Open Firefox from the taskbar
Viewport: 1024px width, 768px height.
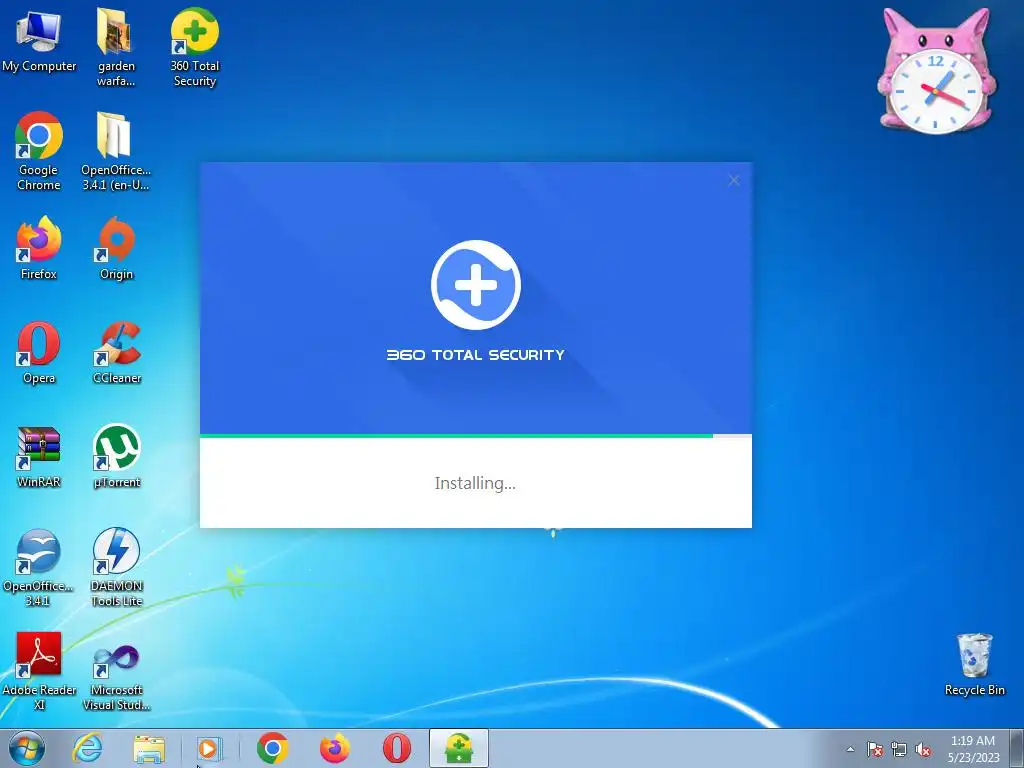tap(334, 748)
